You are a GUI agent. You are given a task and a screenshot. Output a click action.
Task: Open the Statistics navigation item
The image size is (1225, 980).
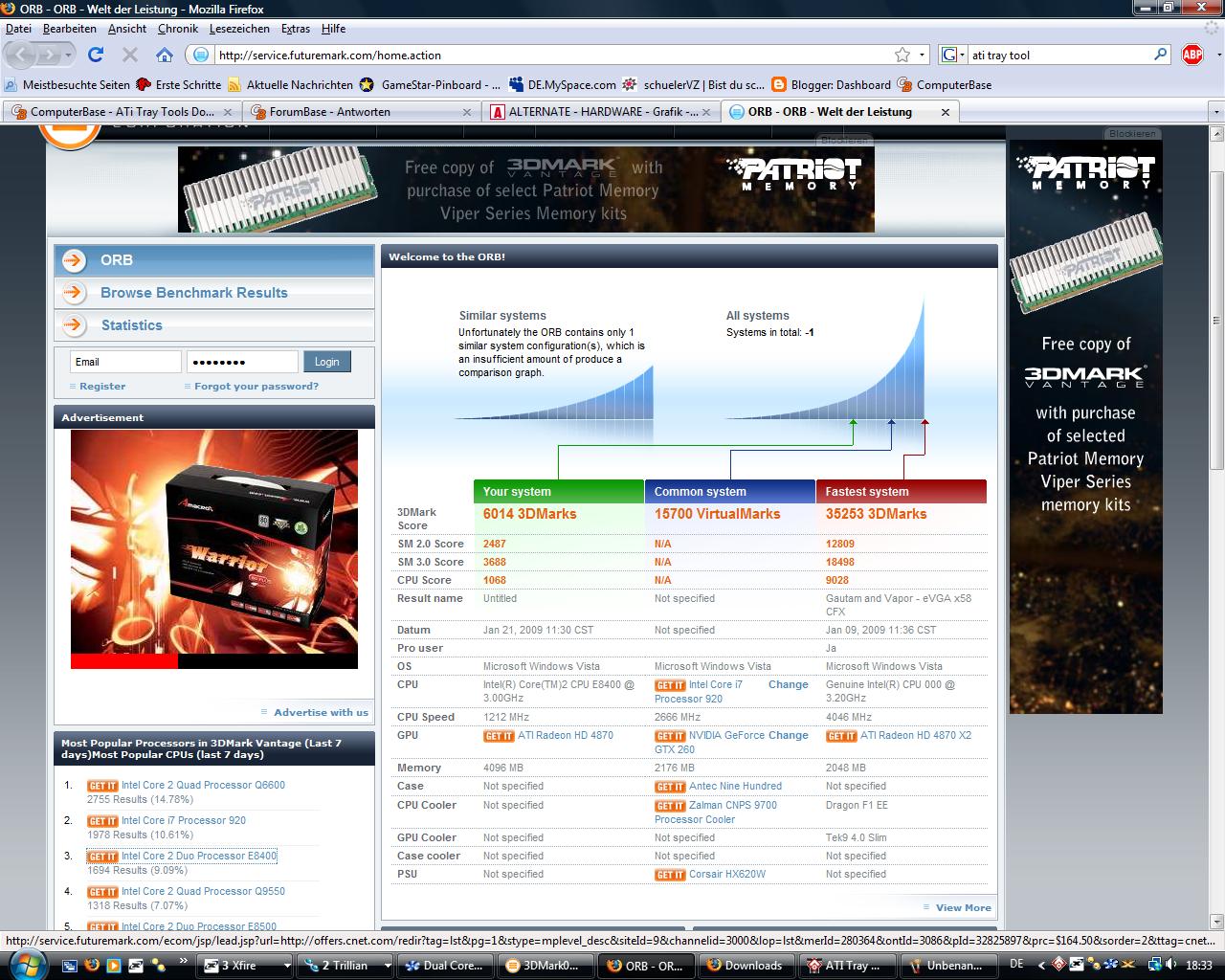pos(214,325)
